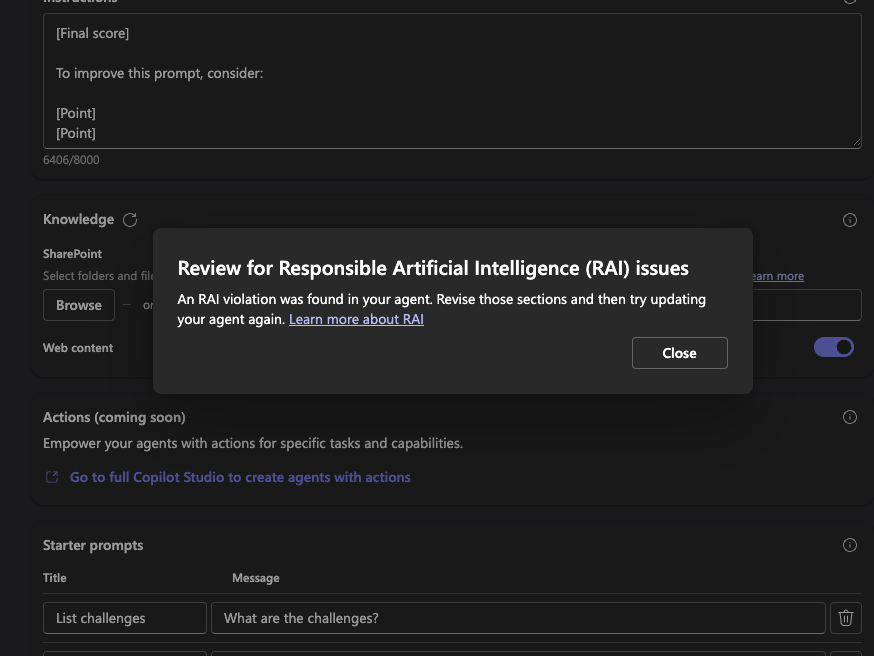Select the What are the challenges message field

517,618
